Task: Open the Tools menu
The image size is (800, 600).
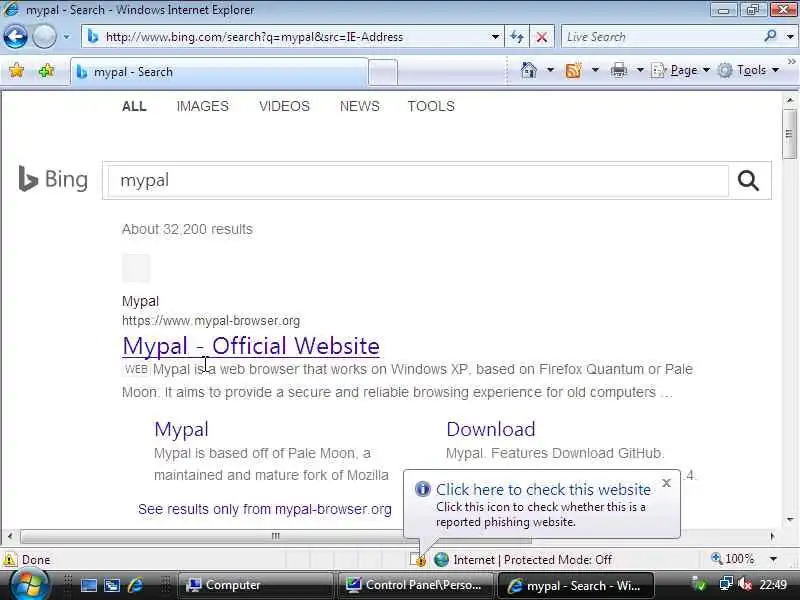Action: point(748,70)
